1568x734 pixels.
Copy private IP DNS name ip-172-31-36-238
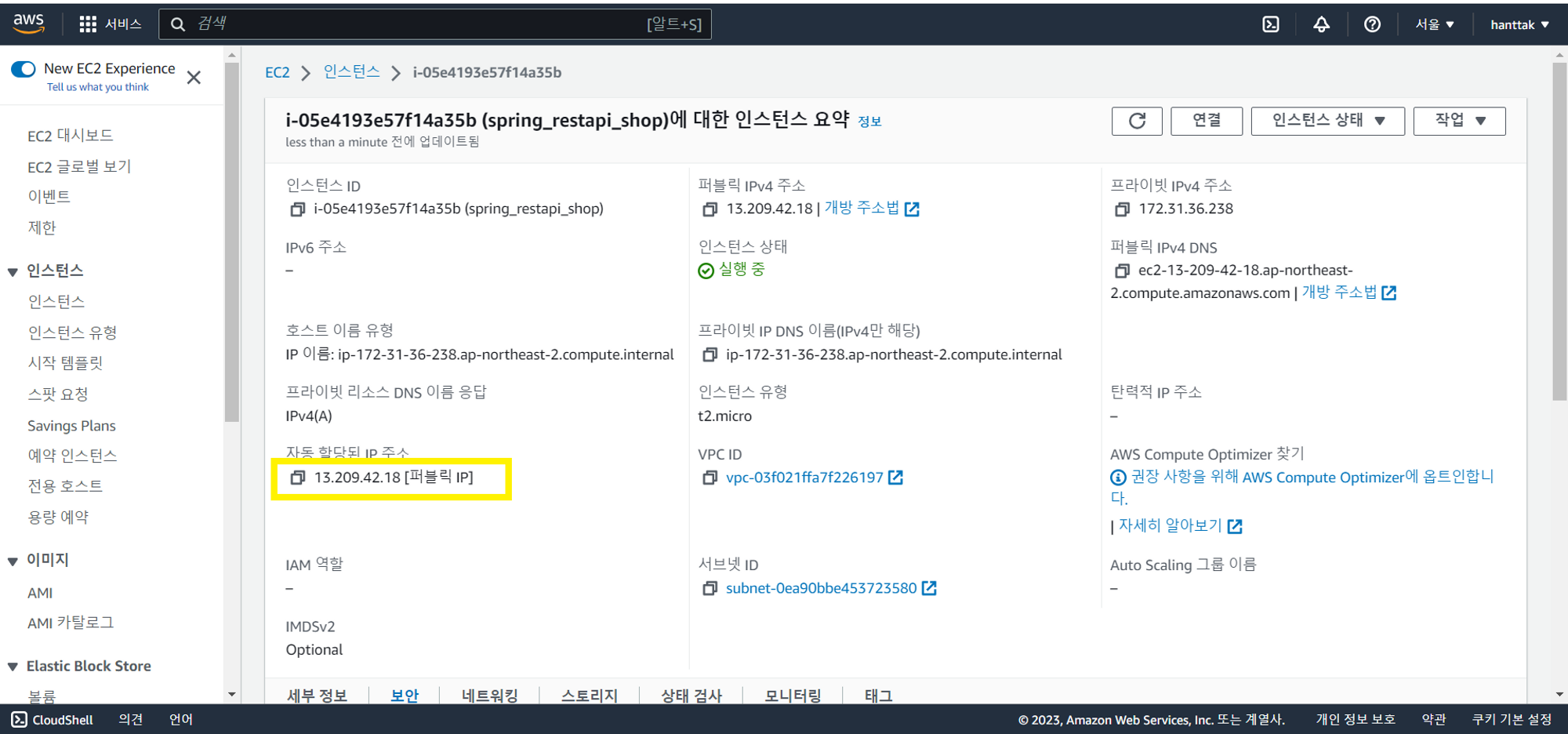(x=710, y=355)
